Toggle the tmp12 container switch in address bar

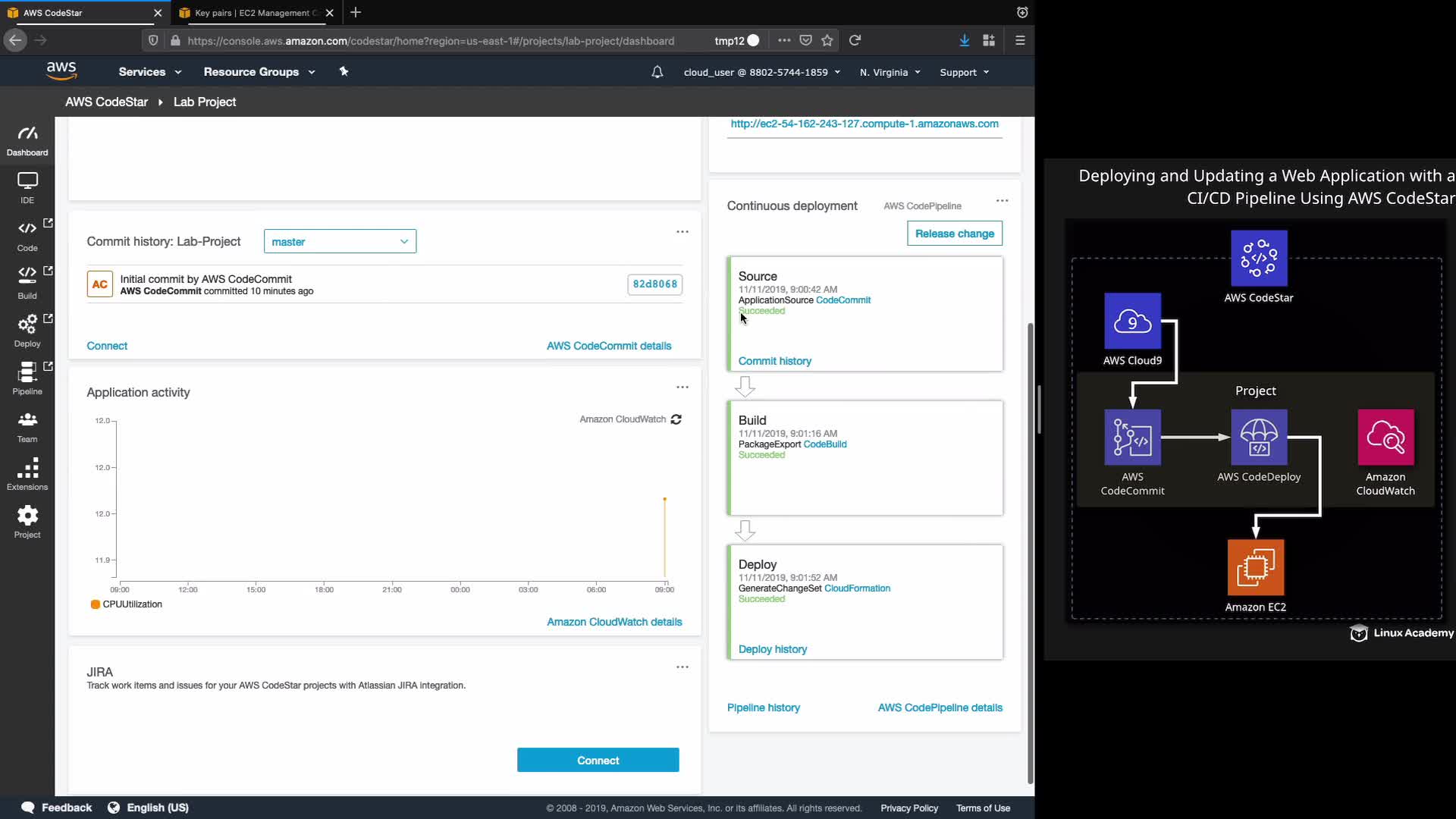752,41
